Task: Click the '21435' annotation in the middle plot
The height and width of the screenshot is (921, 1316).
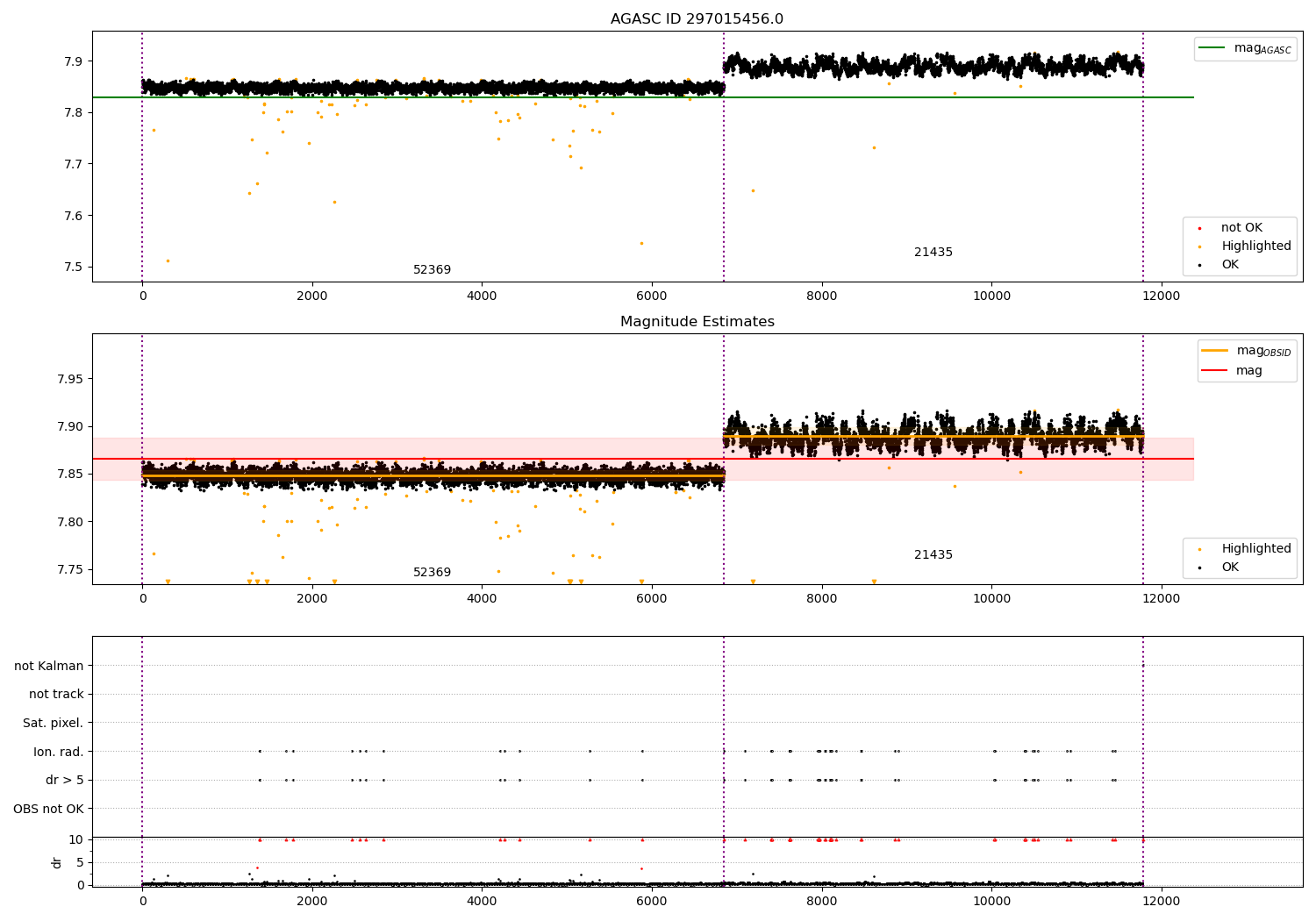Action: click(x=933, y=555)
